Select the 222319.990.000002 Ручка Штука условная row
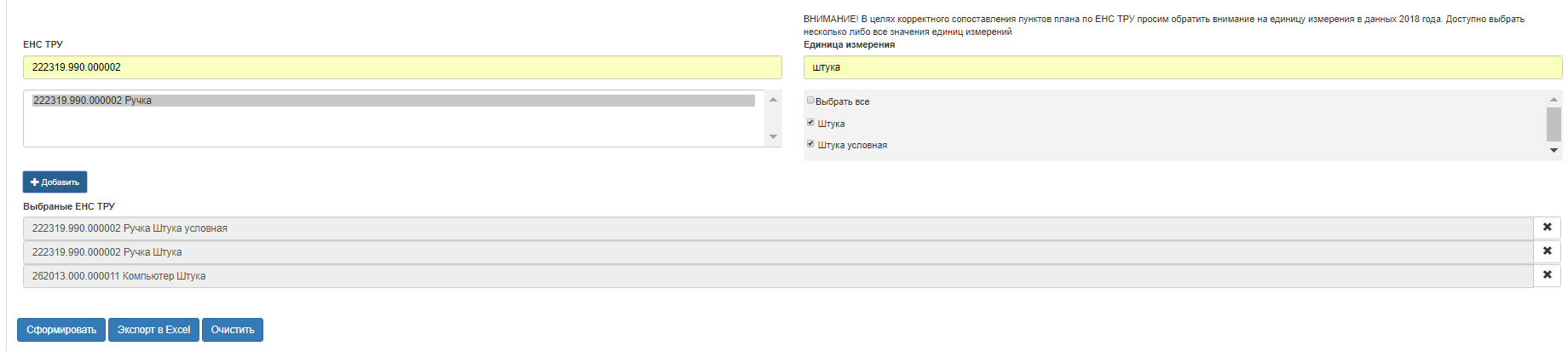1568x352 pixels. (778, 228)
